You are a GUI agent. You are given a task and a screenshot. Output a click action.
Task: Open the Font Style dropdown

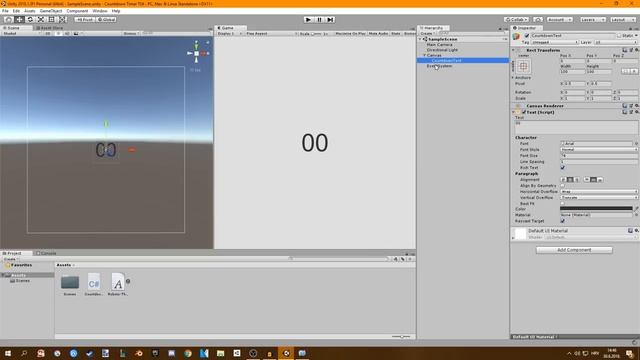click(599, 149)
